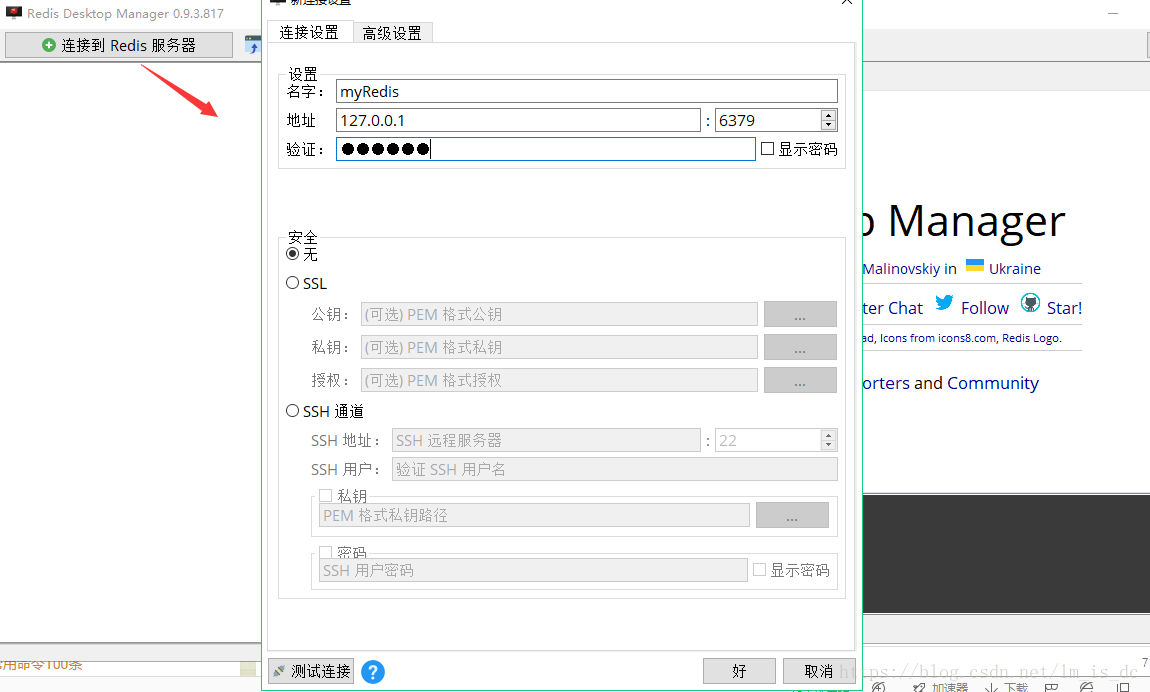Click the 下载 download arrow icon

(x=992, y=688)
